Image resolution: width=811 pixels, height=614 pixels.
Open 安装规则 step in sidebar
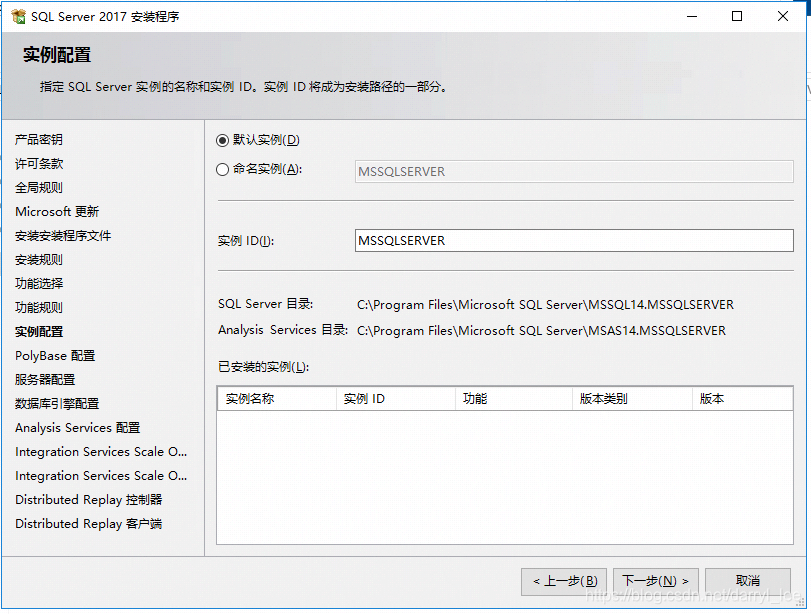point(39,260)
